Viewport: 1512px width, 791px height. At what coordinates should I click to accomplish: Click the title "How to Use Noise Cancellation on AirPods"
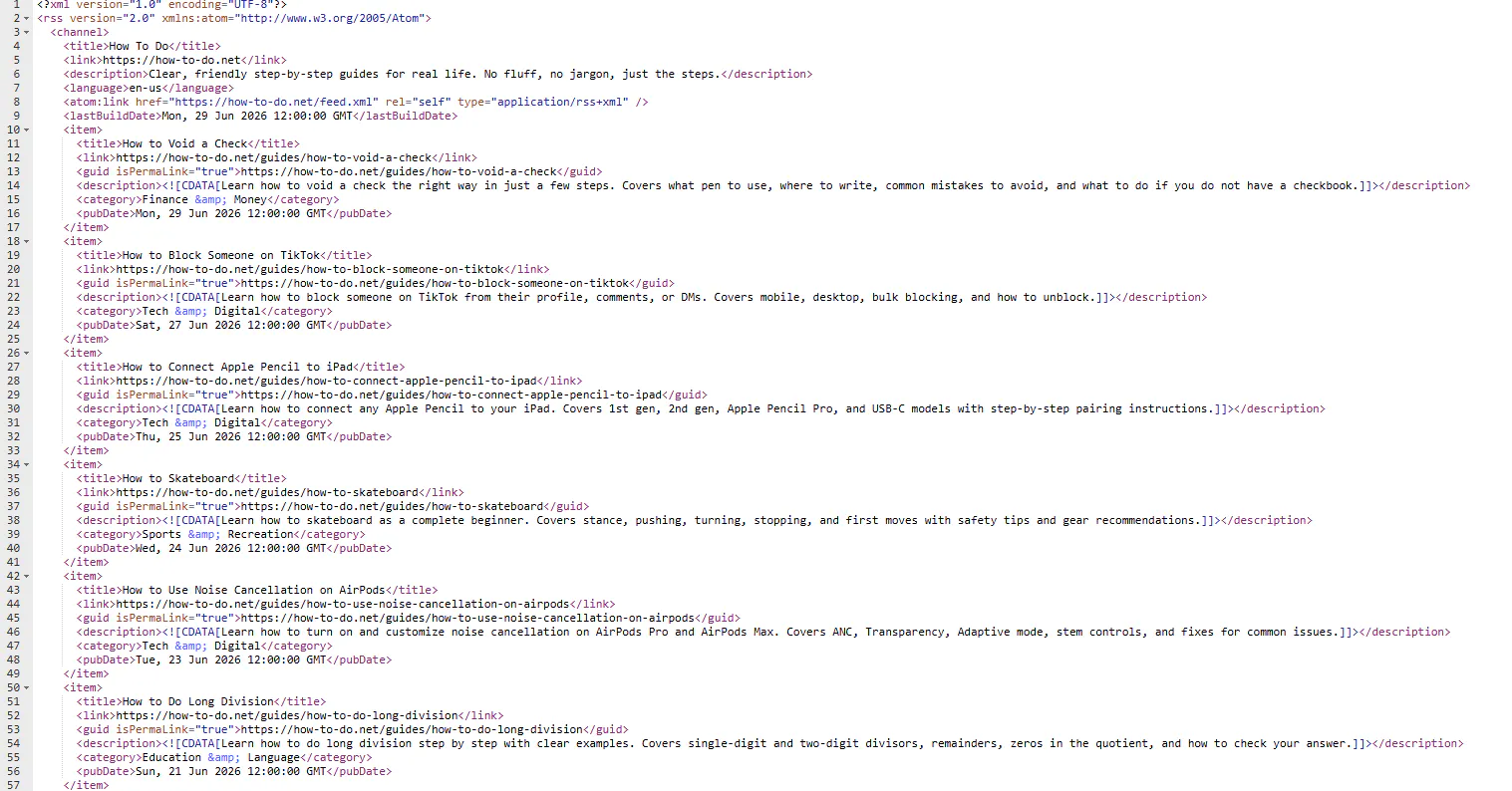click(254, 590)
